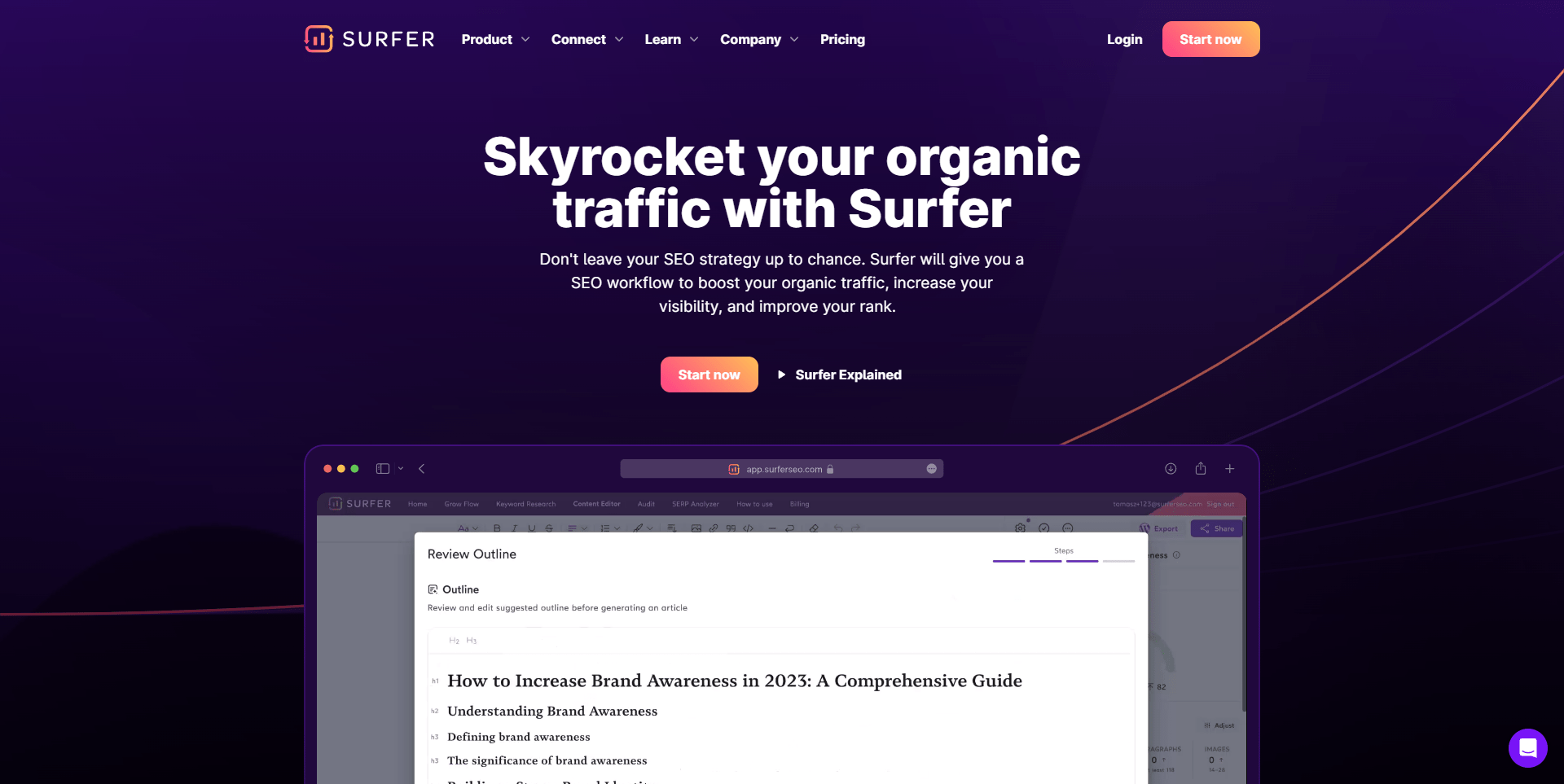Click the info icon near the score label
Image resolution: width=1564 pixels, height=784 pixels.
pyautogui.click(x=1176, y=555)
